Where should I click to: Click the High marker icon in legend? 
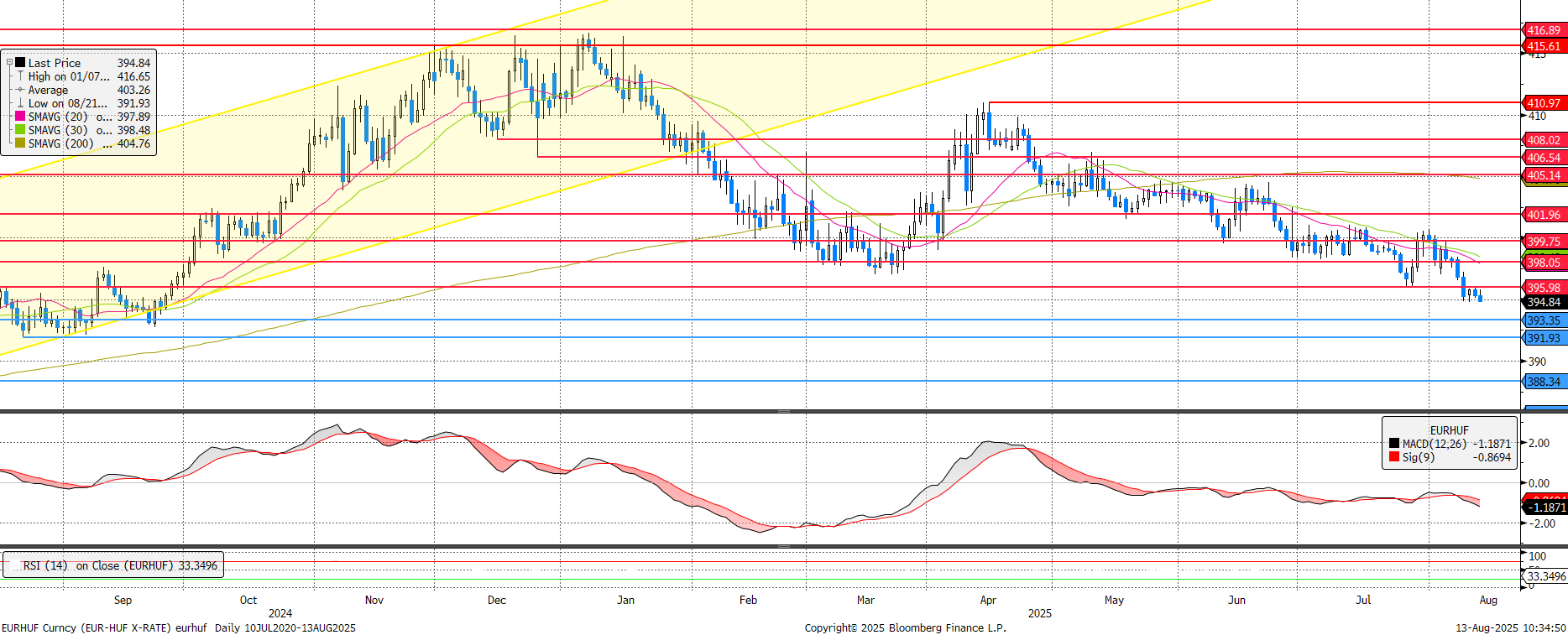click(x=20, y=76)
